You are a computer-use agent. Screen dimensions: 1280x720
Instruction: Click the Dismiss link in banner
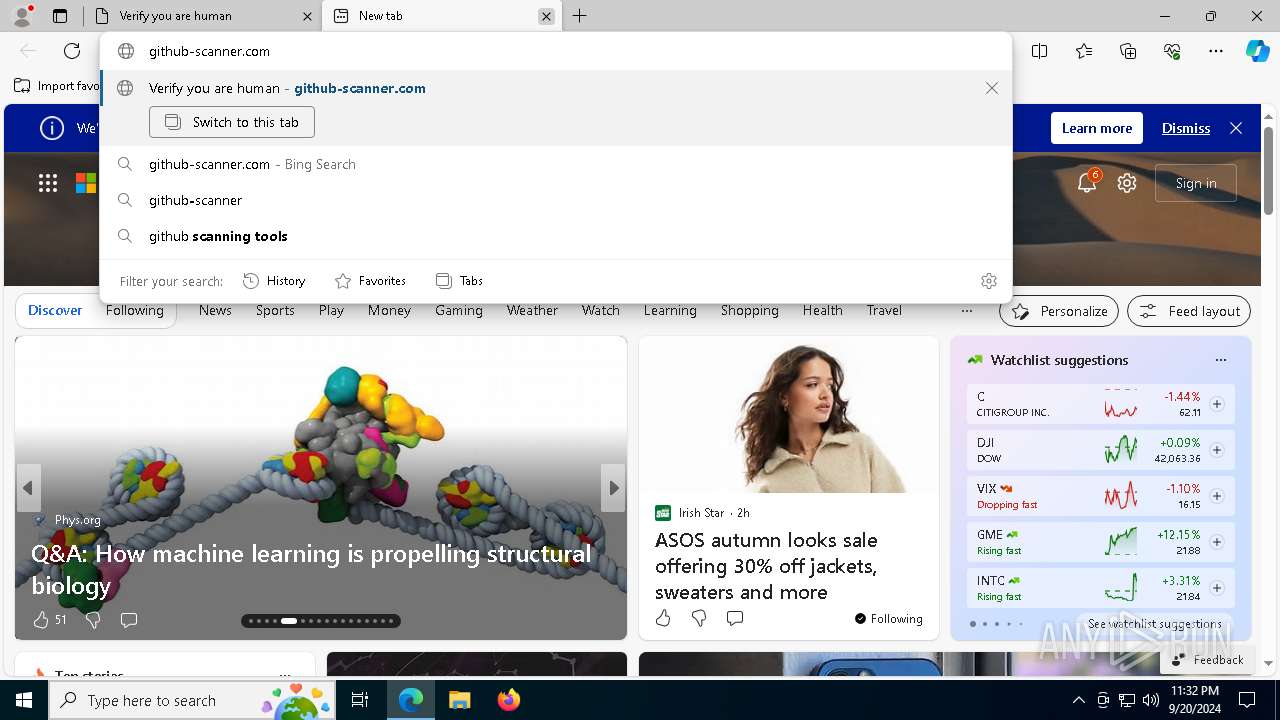click(x=1186, y=128)
